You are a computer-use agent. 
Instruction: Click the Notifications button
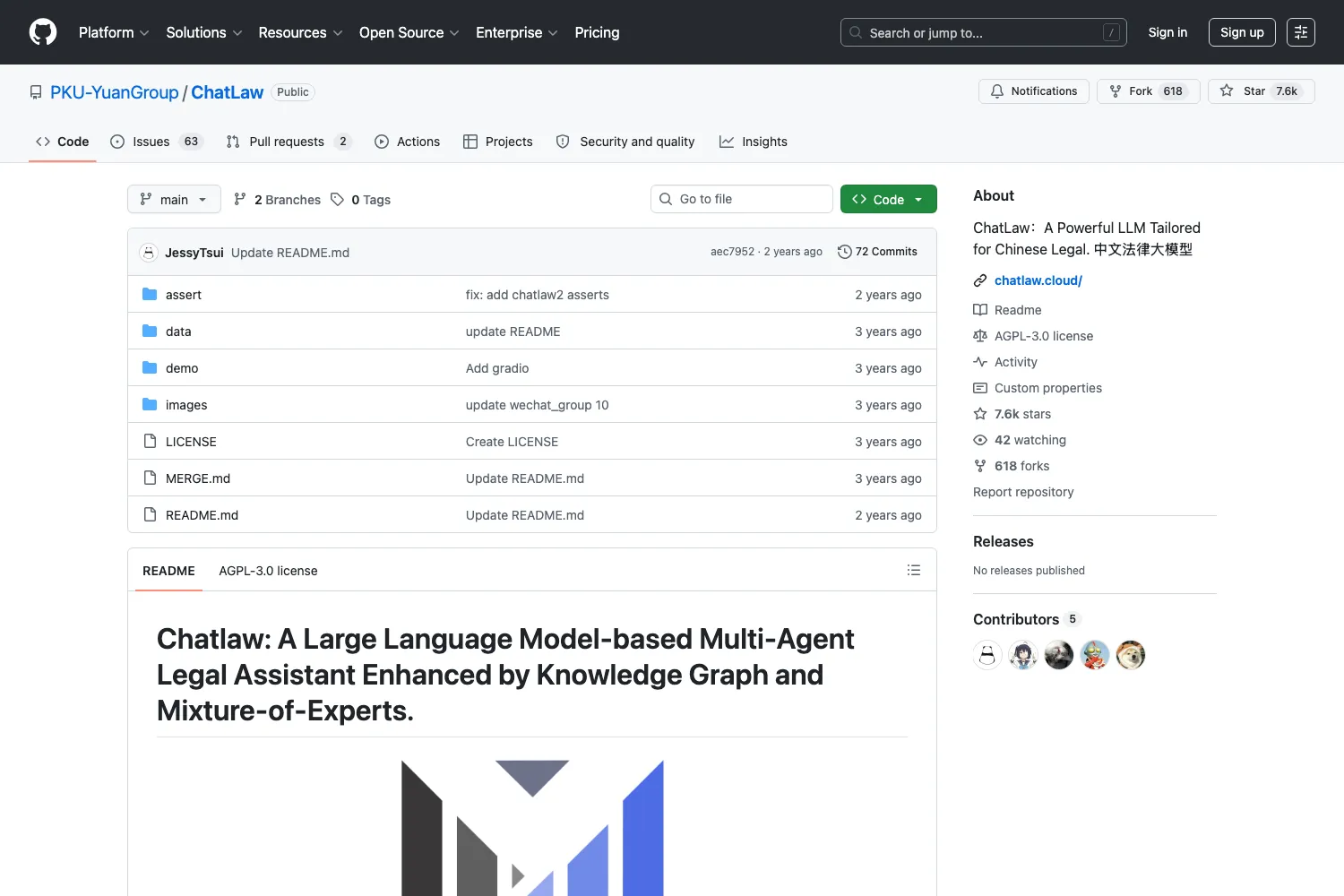coord(1034,91)
